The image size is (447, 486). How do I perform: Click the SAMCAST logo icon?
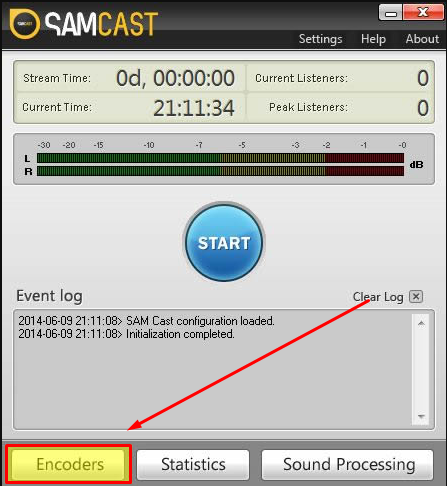click(x=25, y=24)
